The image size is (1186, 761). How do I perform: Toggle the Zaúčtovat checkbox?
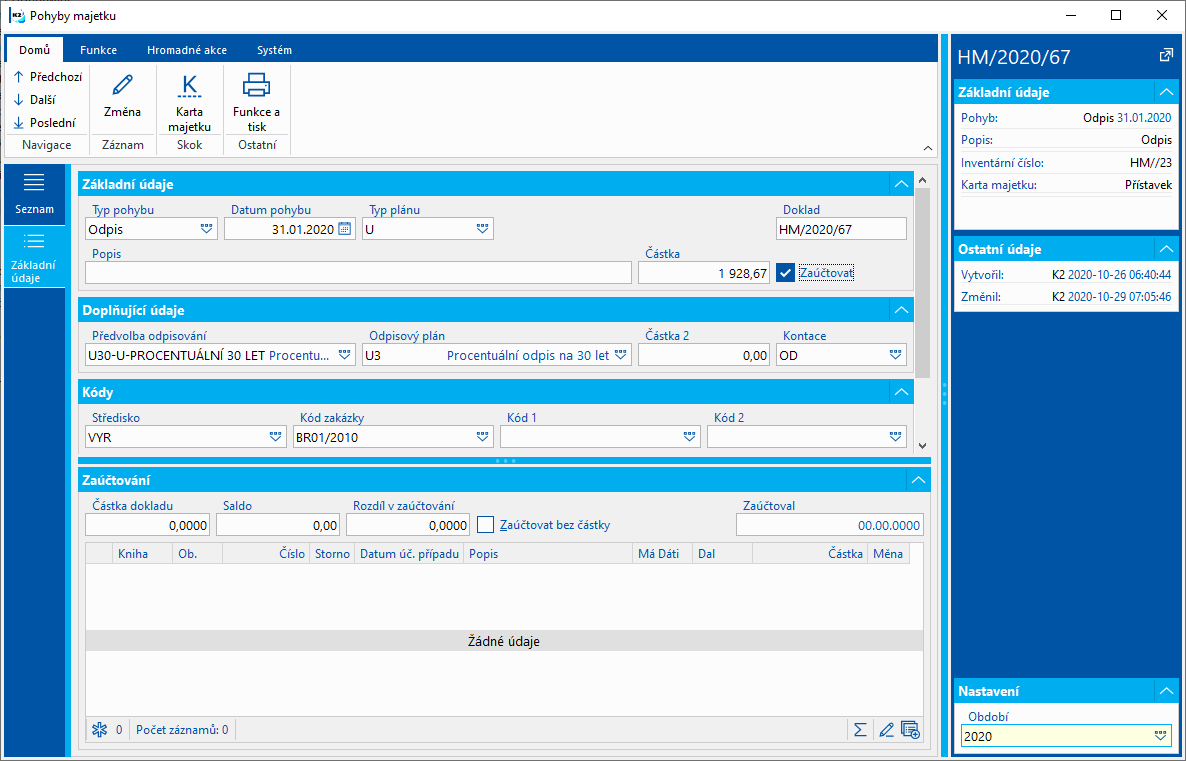point(785,273)
